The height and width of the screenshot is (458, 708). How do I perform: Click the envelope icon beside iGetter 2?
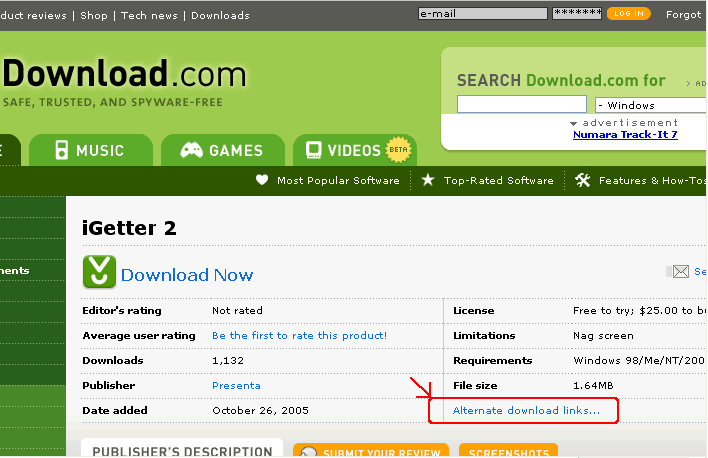coord(680,271)
